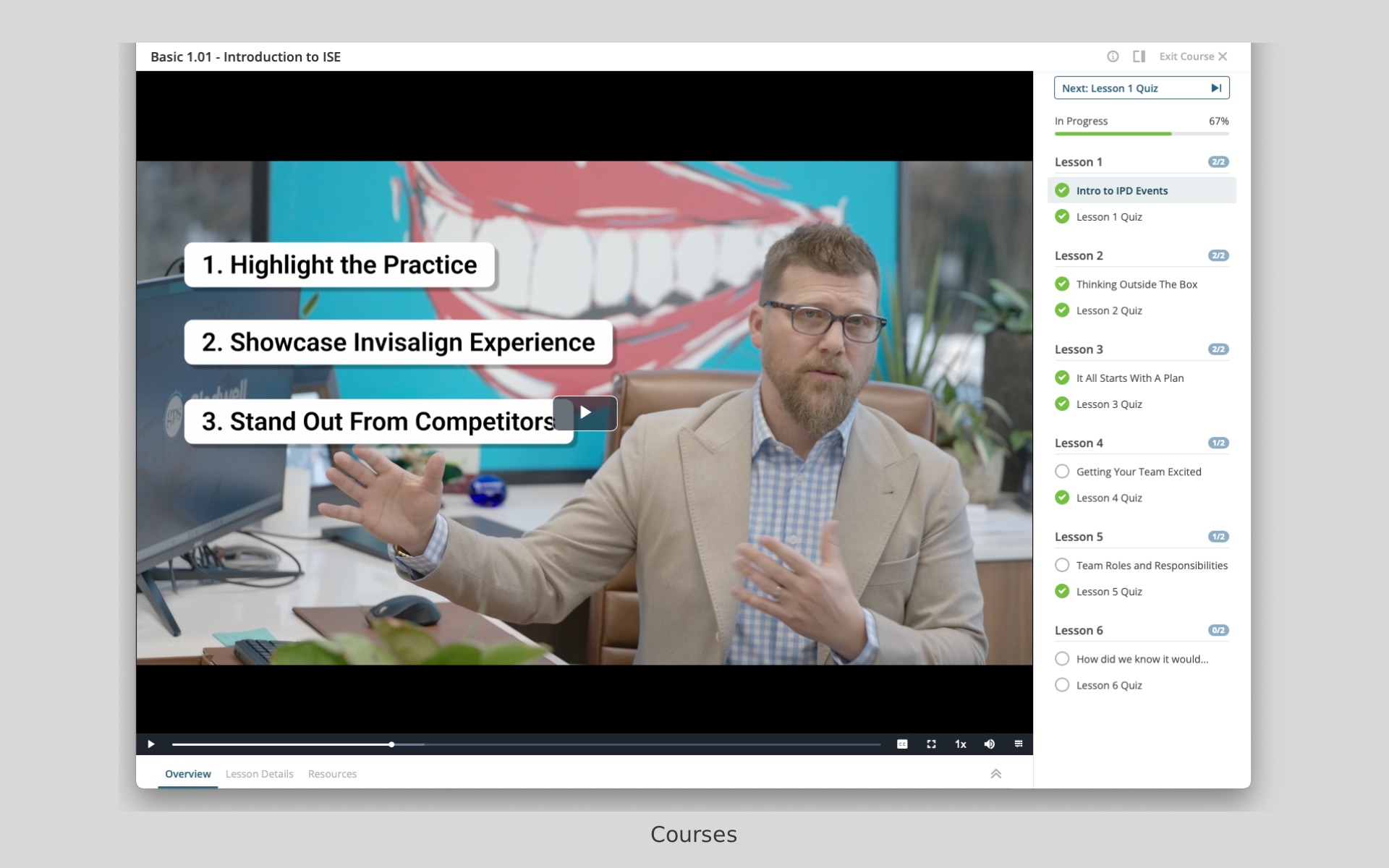Skip to next using the next-lesson arrow icon

coord(1216,88)
